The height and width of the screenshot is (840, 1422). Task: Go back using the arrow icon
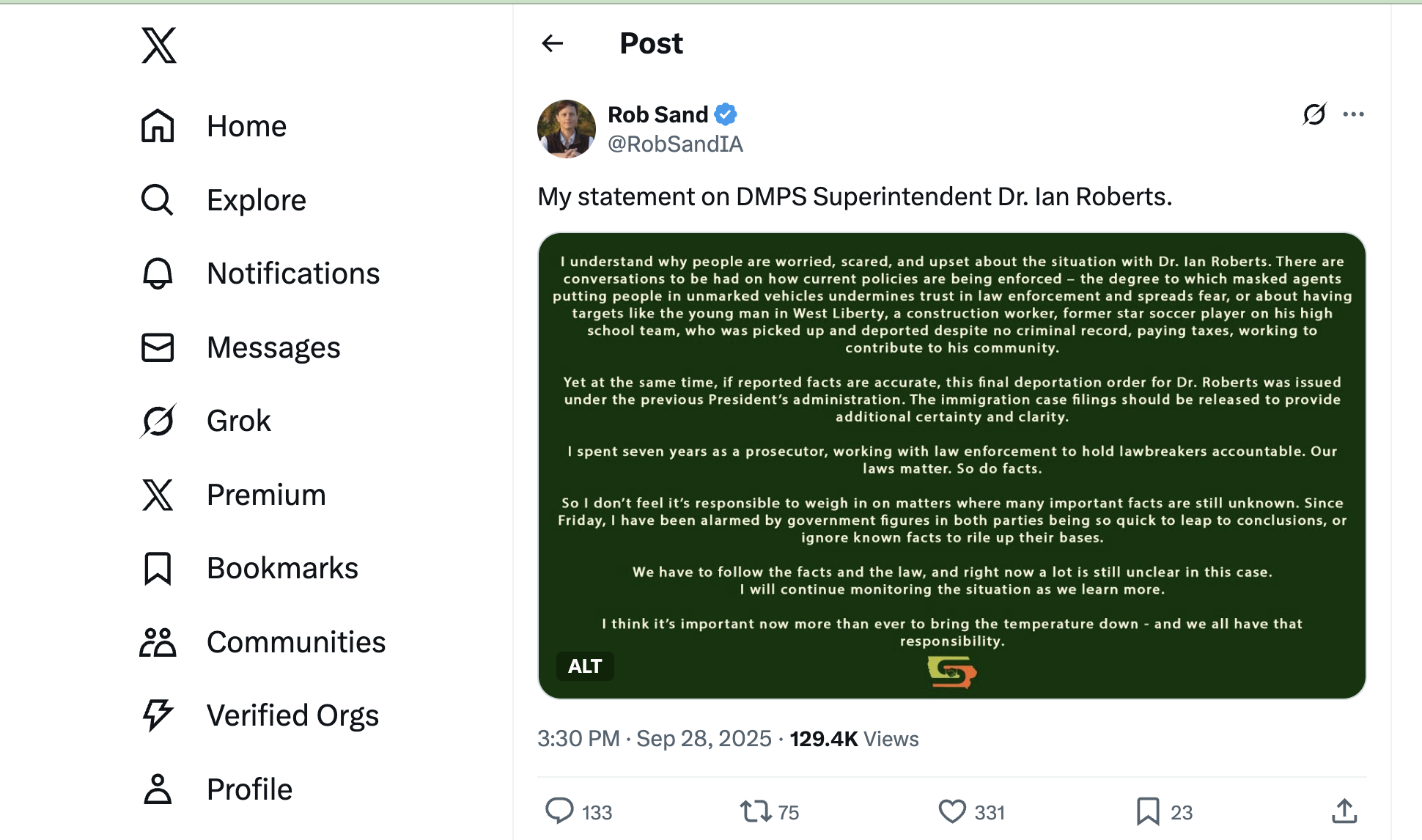pos(553,44)
